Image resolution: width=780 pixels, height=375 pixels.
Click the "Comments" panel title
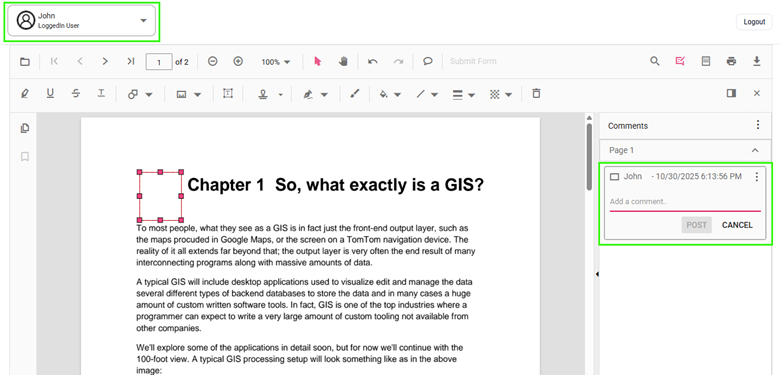pos(628,126)
